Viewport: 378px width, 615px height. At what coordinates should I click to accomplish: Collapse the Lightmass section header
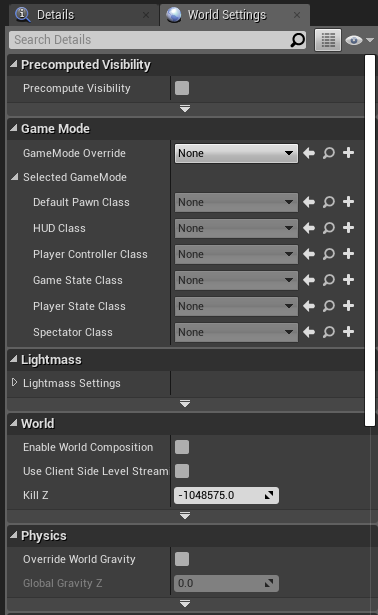click(x=13, y=359)
